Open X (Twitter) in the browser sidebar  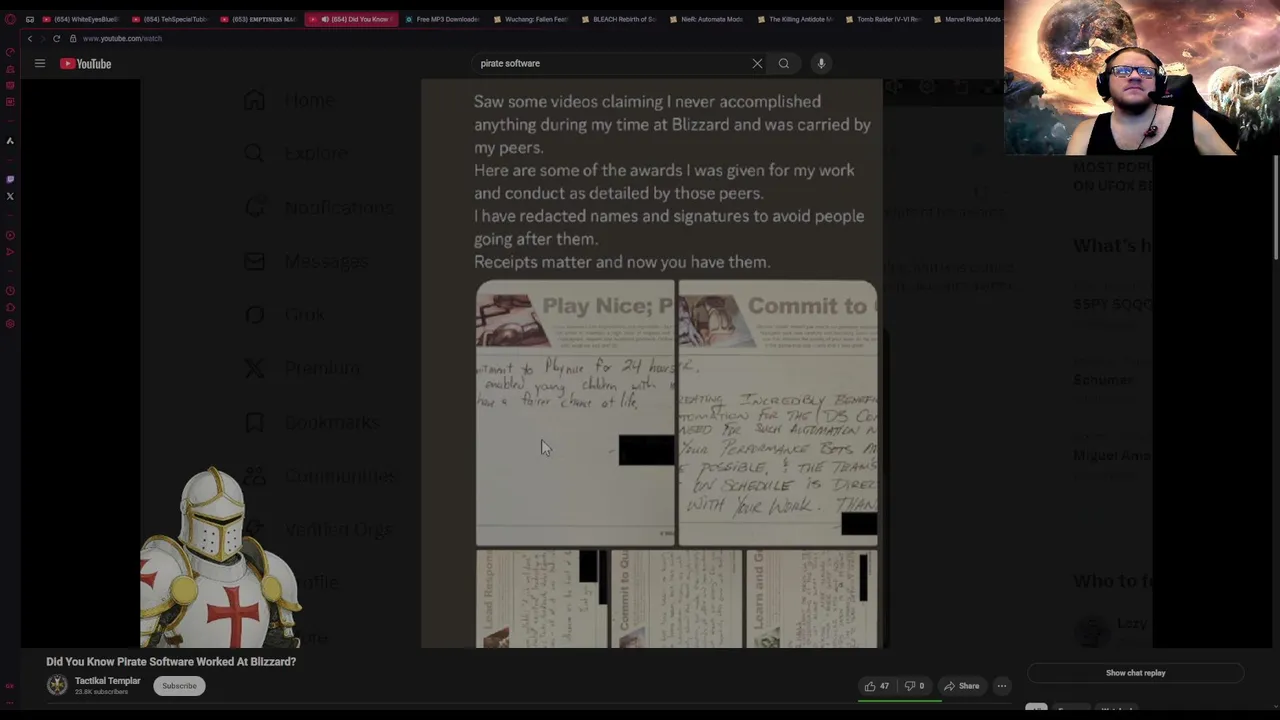click(10, 196)
